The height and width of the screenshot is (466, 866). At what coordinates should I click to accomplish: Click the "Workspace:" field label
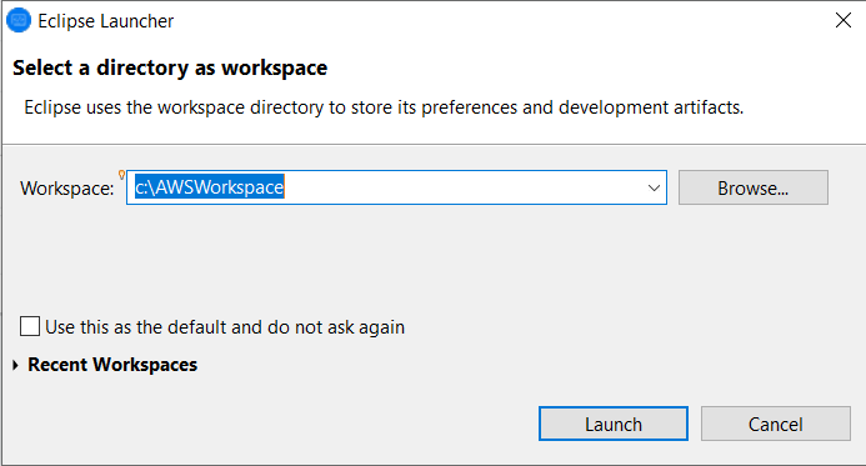click(x=67, y=188)
